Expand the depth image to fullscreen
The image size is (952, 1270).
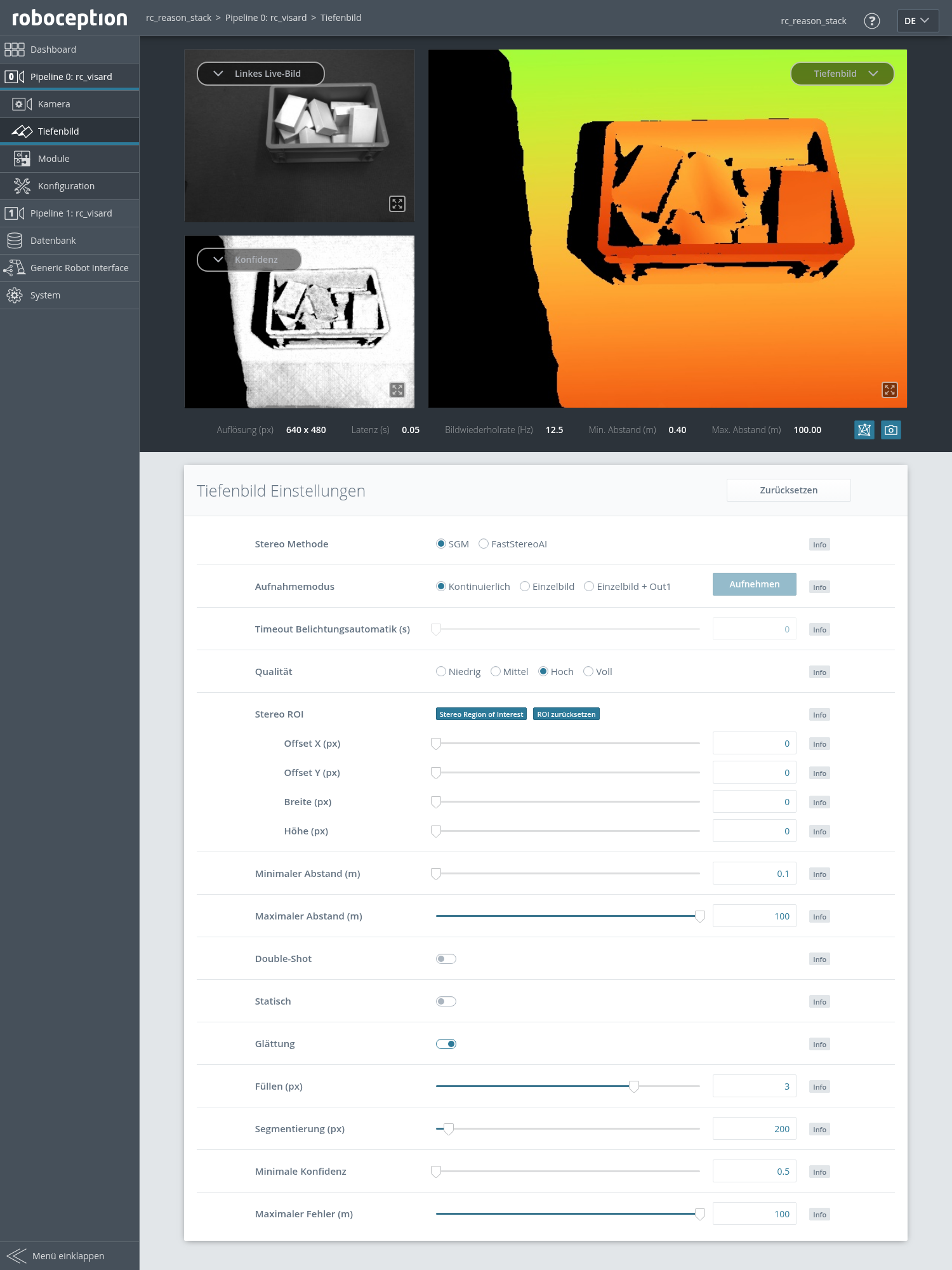point(890,390)
